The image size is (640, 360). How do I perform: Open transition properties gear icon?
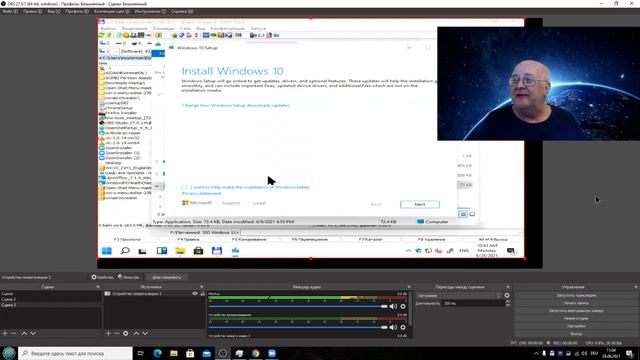(507, 296)
